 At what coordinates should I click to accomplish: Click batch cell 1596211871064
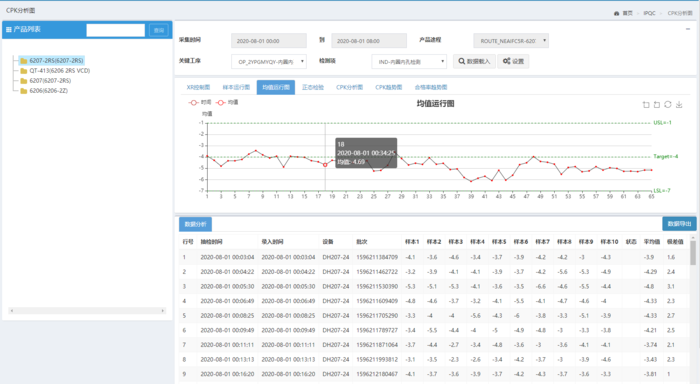(377, 345)
